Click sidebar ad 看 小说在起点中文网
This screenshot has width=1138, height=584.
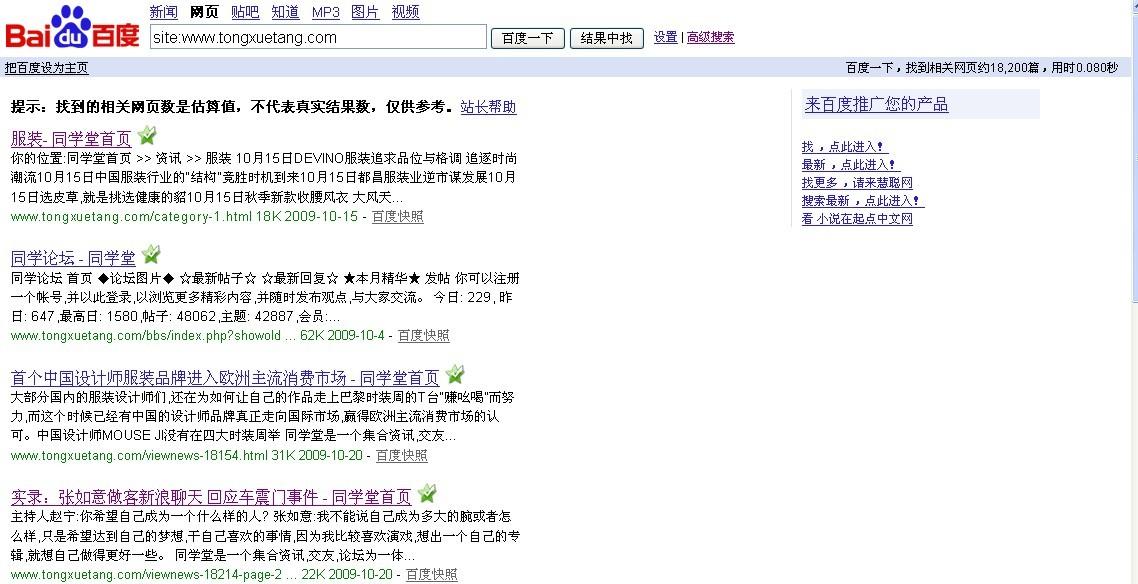click(x=857, y=218)
